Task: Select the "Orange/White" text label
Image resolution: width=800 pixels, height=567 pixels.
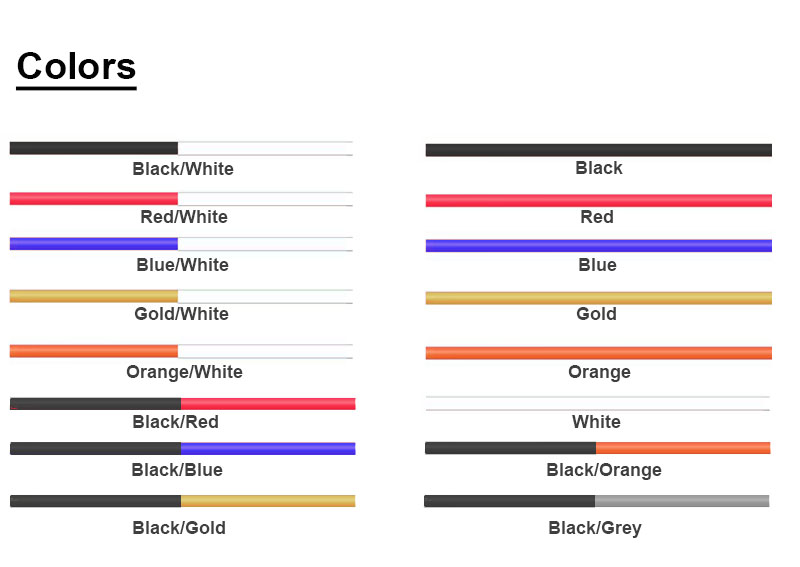Action: click(184, 372)
